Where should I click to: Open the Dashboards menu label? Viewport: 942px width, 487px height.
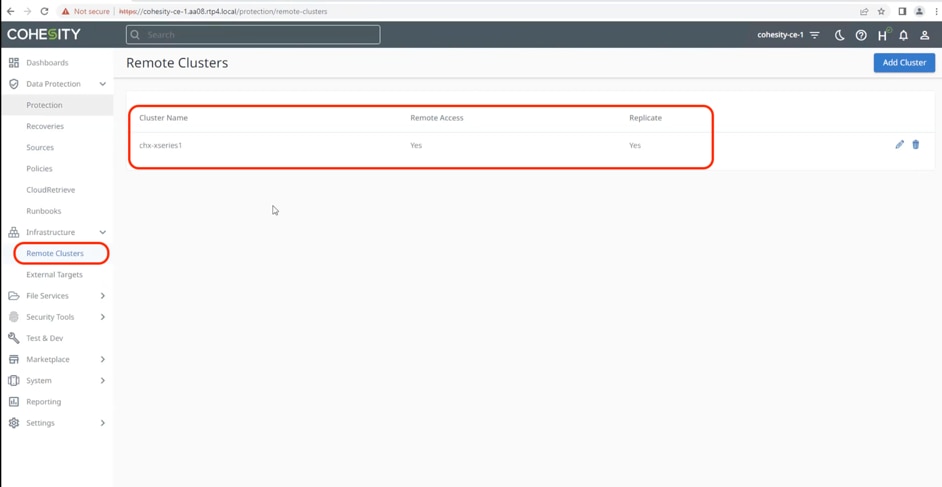(x=47, y=62)
